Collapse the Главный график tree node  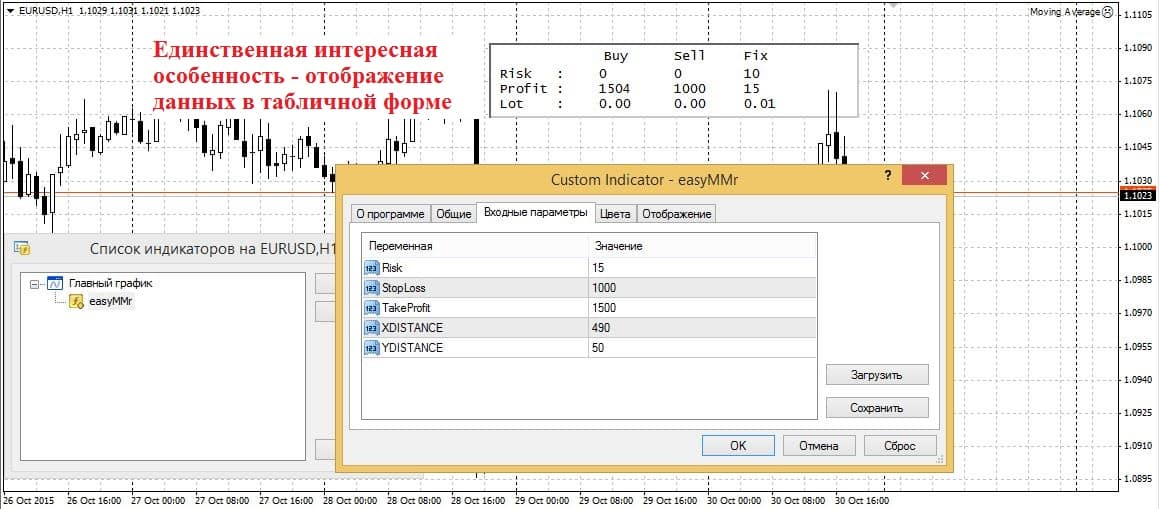click(x=34, y=284)
